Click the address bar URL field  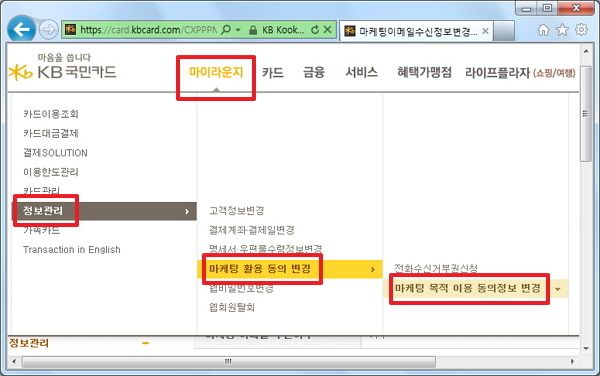148,29
